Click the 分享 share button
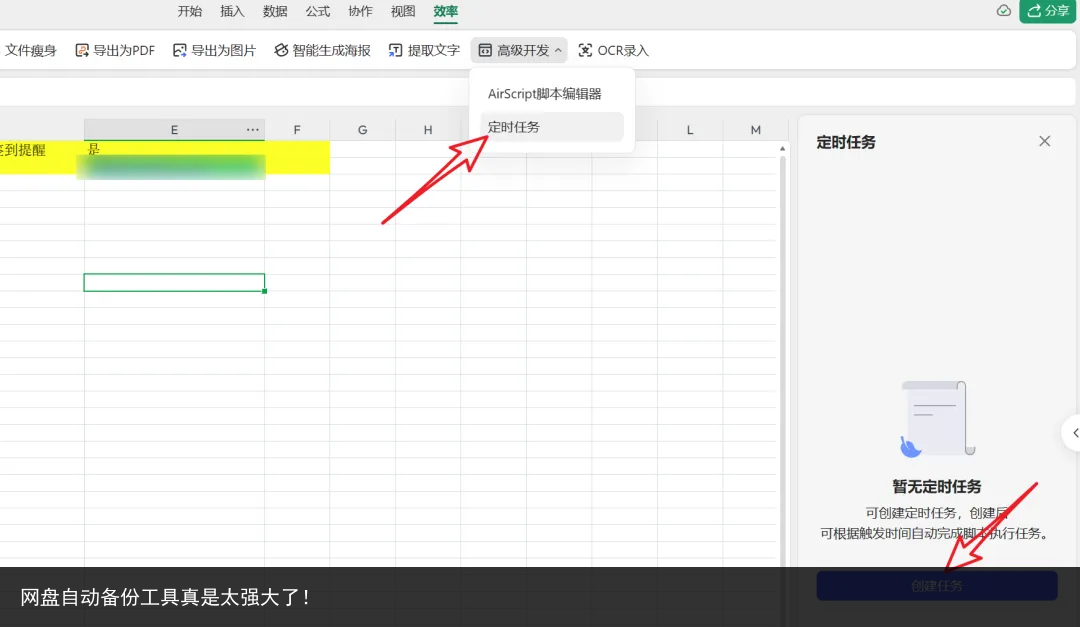The height and width of the screenshot is (627, 1080). tap(1048, 11)
